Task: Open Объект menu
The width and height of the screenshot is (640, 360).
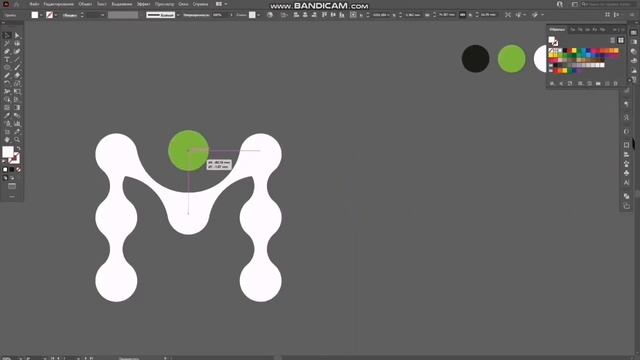Action: click(x=85, y=4)
